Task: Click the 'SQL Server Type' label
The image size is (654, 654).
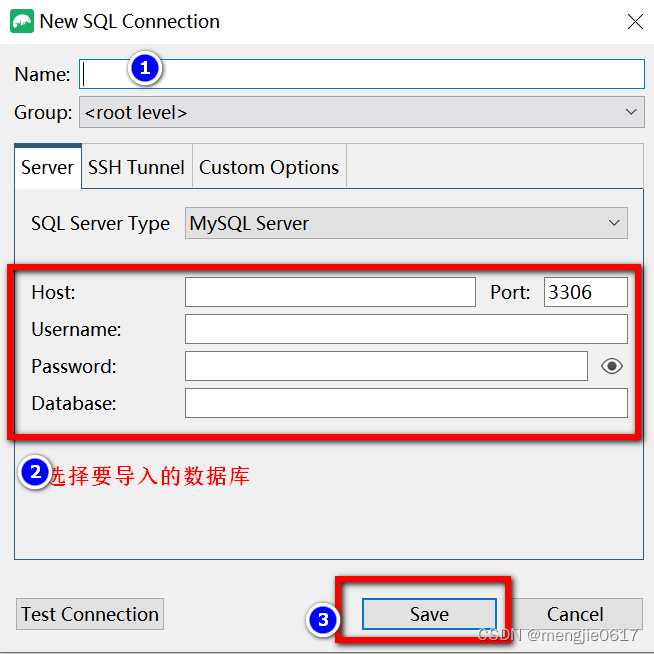Action: pos(101,223)
